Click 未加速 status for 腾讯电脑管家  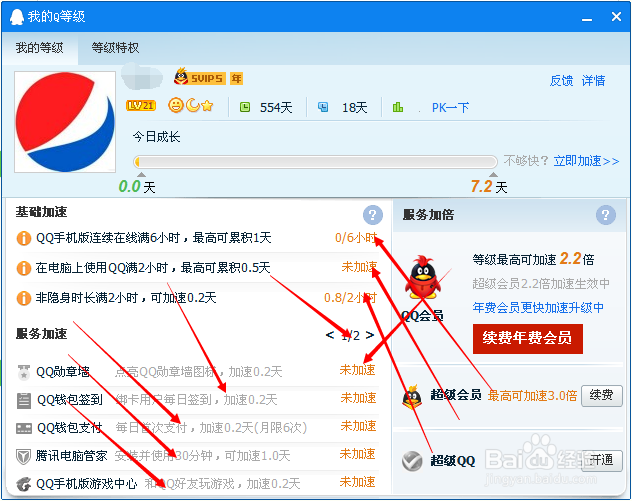pyautogui.click(x=358, y=454)
